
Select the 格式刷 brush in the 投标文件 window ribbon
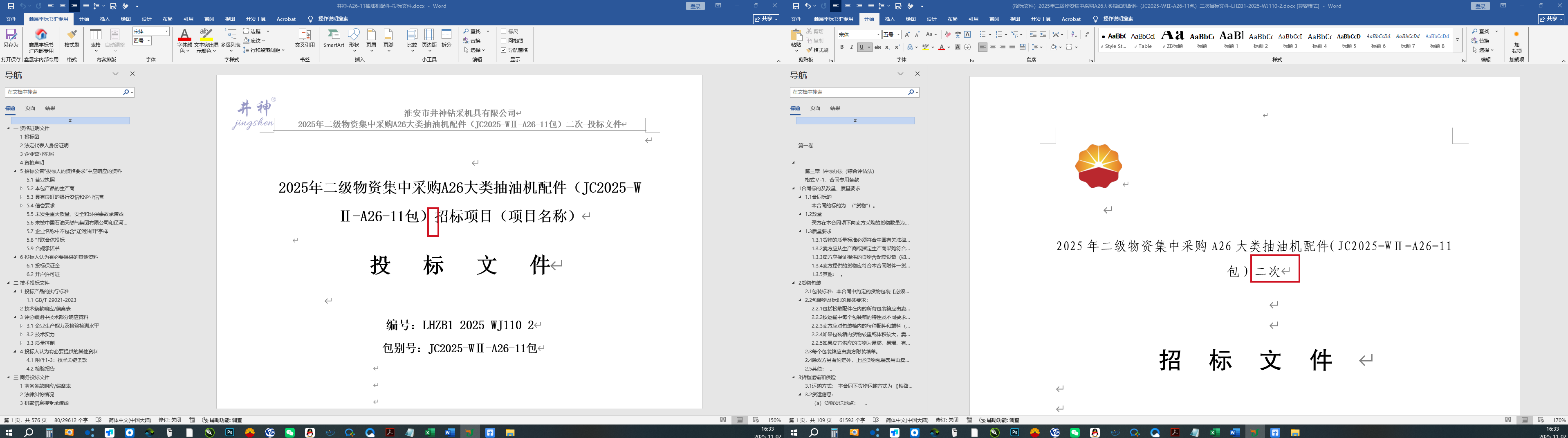tap(72, 38)
